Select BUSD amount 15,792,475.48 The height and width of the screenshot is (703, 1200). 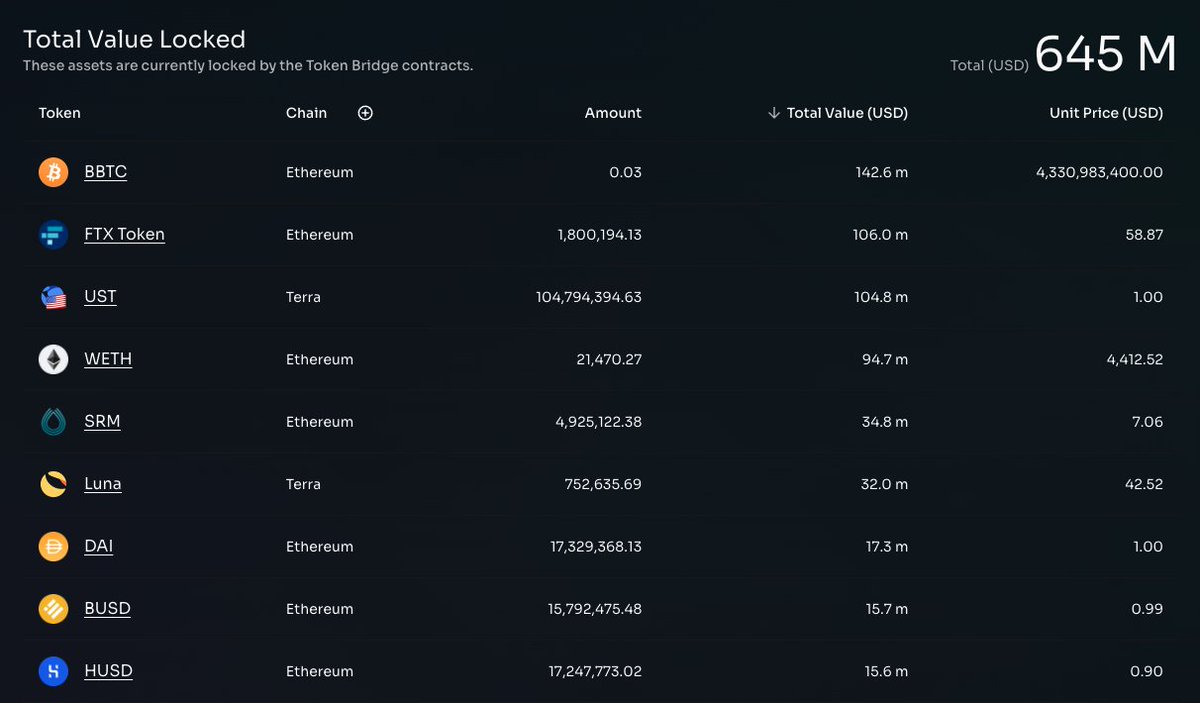point(596,609)
